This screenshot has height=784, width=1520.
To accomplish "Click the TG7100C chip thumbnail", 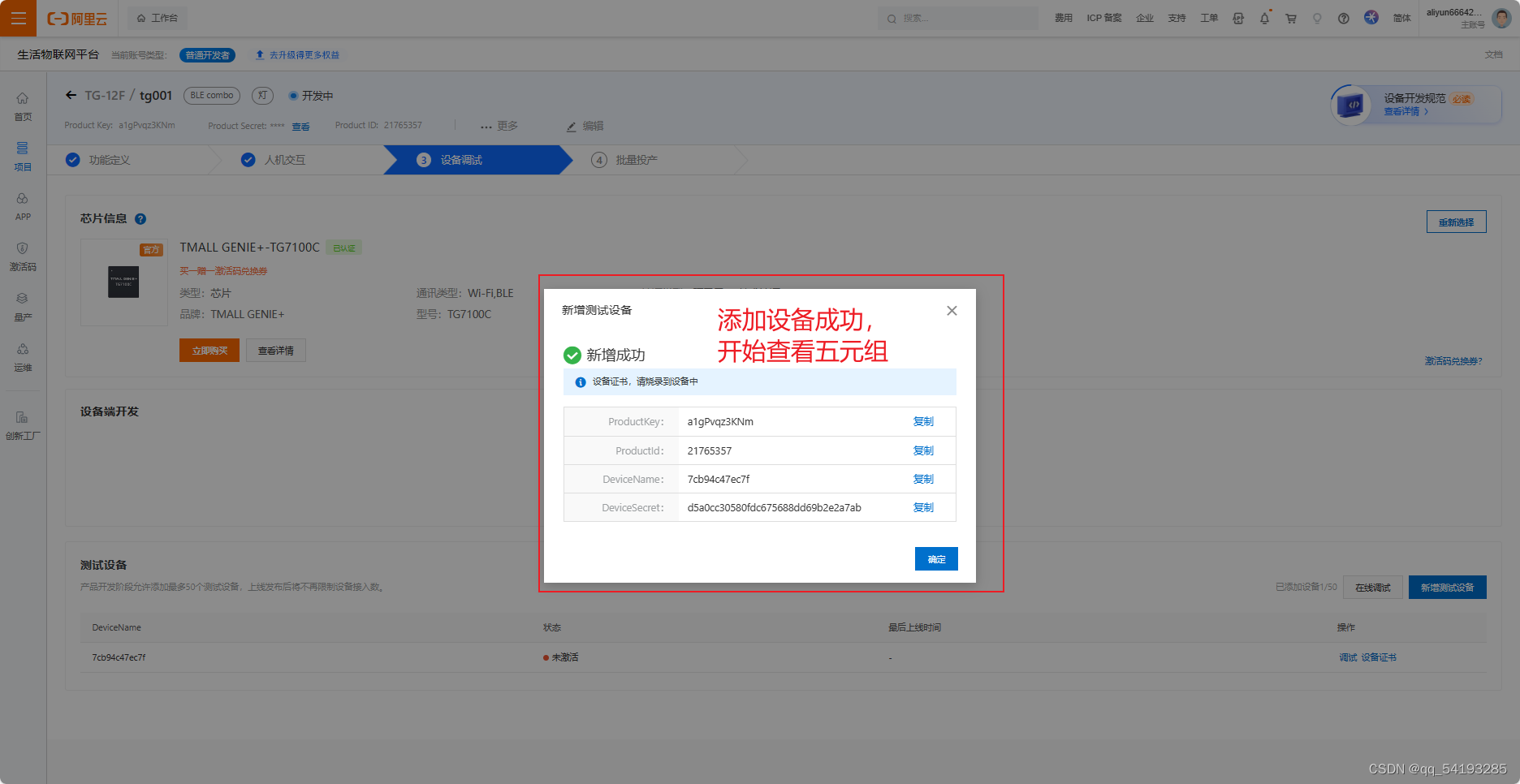I will 123,282.
